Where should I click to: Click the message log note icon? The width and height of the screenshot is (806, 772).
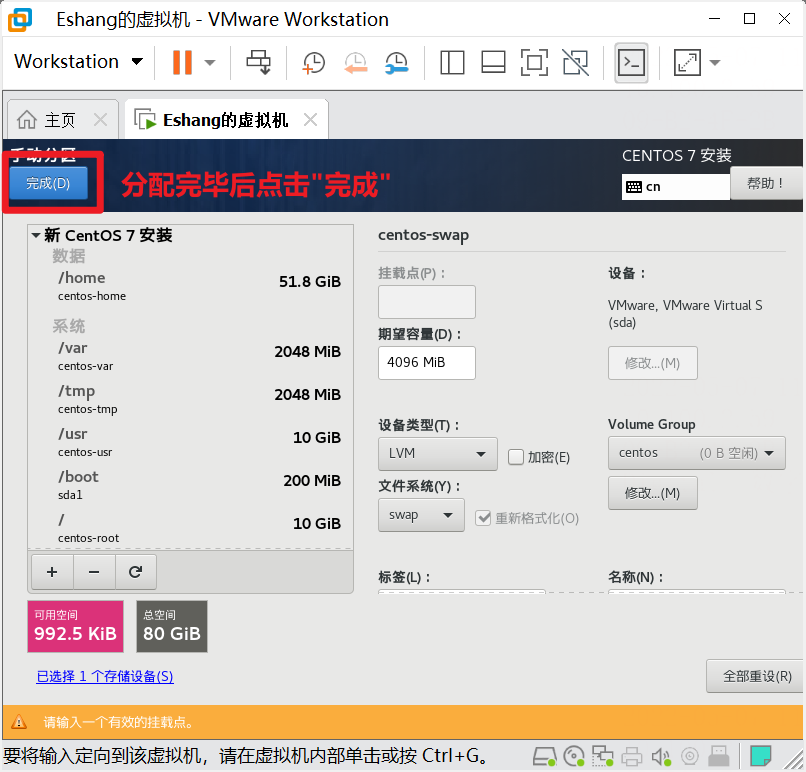pos(760,757)
